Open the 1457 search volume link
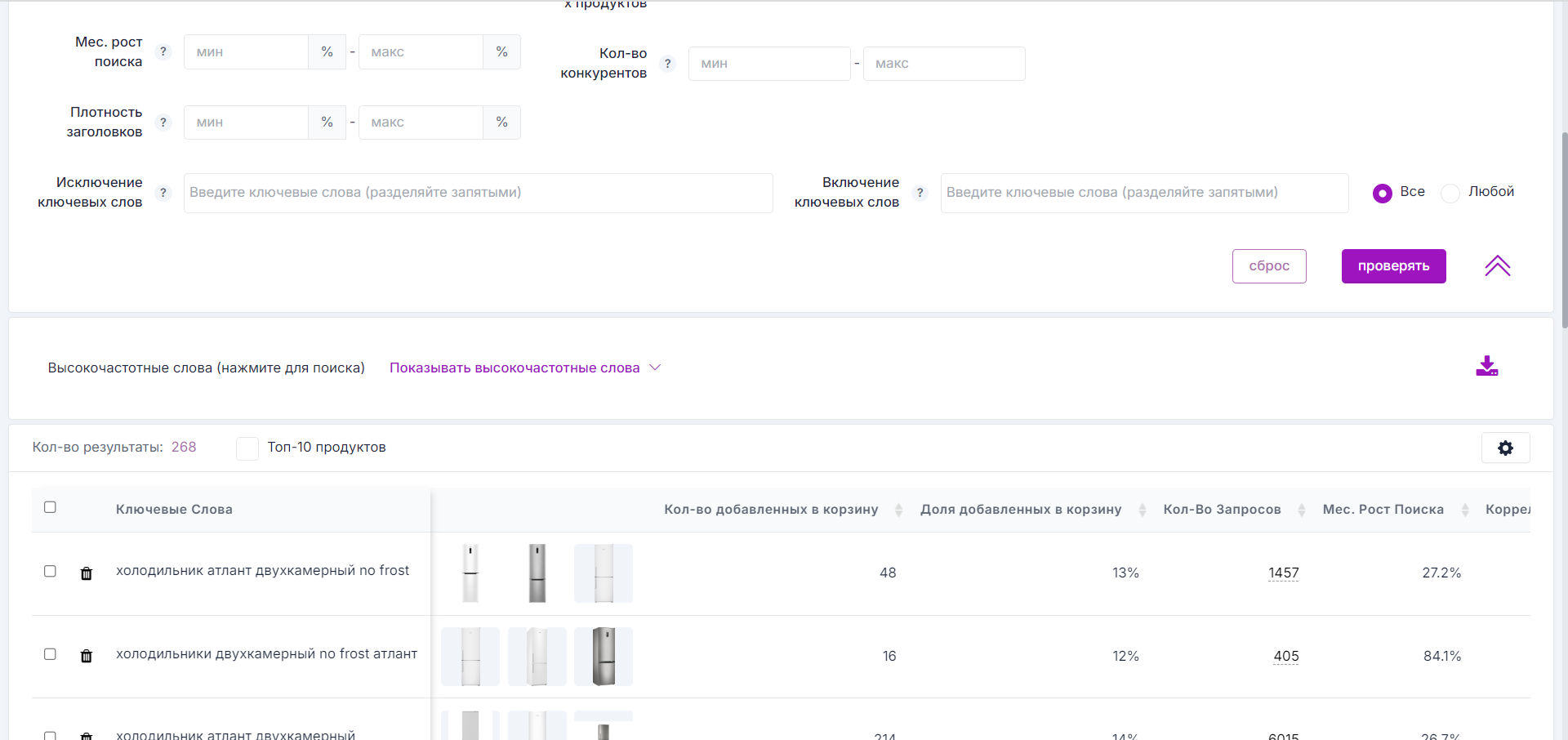This screenshot has height=740, width=1568. 1283,573
